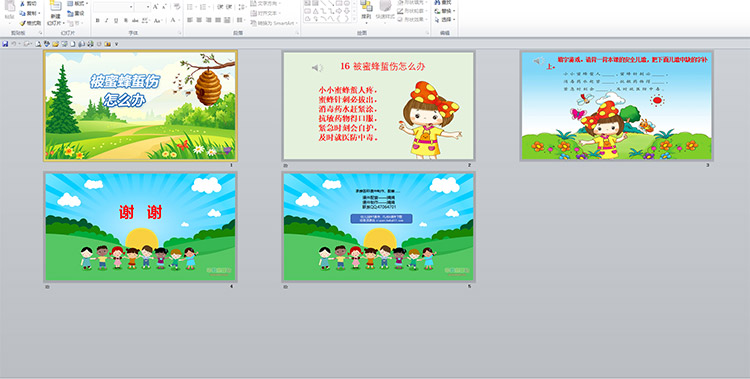Image resolution: width=750 pixels, height=379 pixels.
Task: Click the open folder icon in quick access toolbar
Action: (55, 44)
